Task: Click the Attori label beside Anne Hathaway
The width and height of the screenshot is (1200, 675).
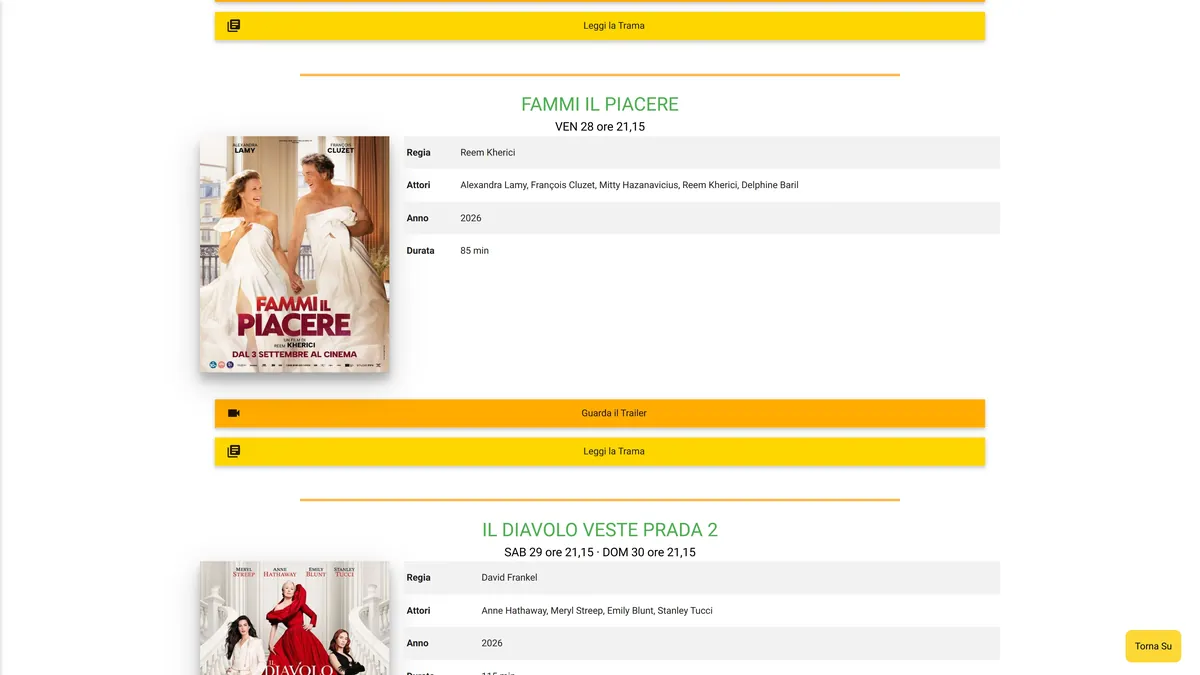Action: [x=419, y=611]
